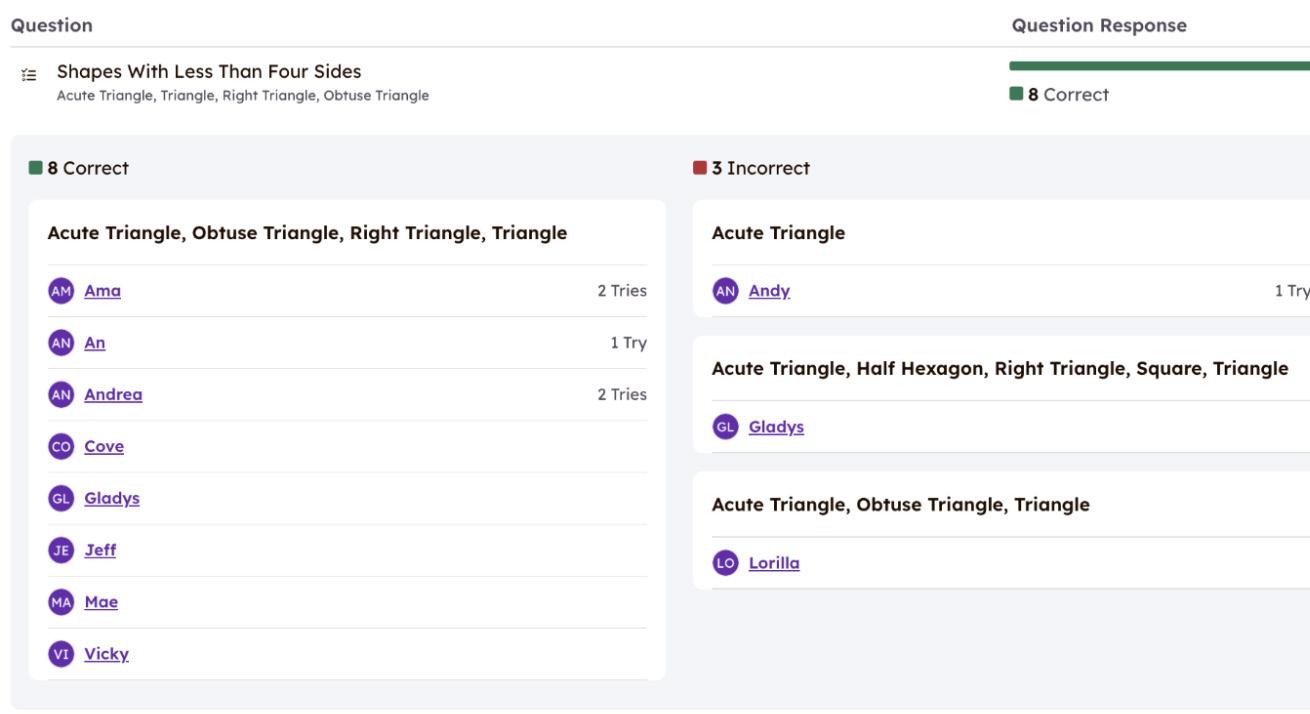Click Andrea's avatar icon
The height and width of the screenshot is (714, 1310).
(60, 395)
